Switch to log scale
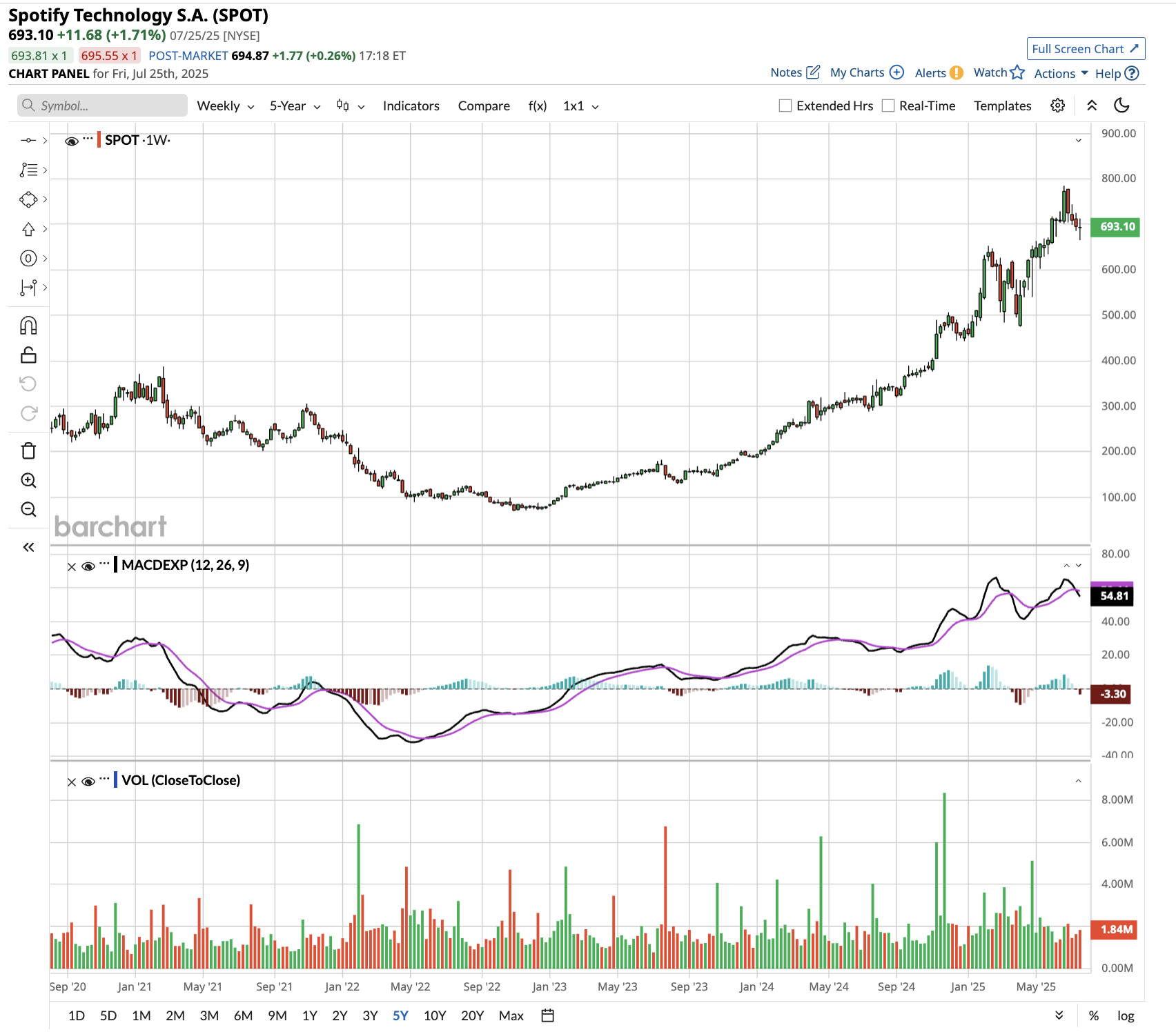1176x1032 pixels. click(x=1126, y=1015)
